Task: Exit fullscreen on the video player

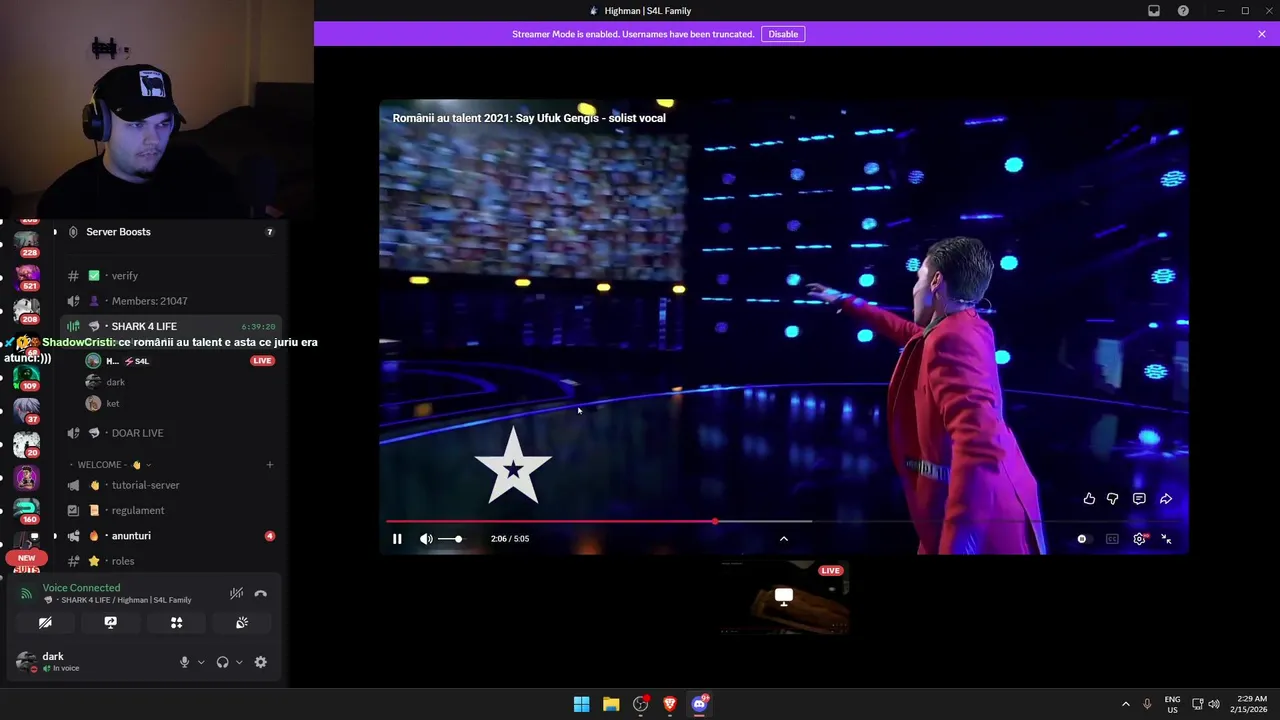Action: click(x=1166, y=539)
